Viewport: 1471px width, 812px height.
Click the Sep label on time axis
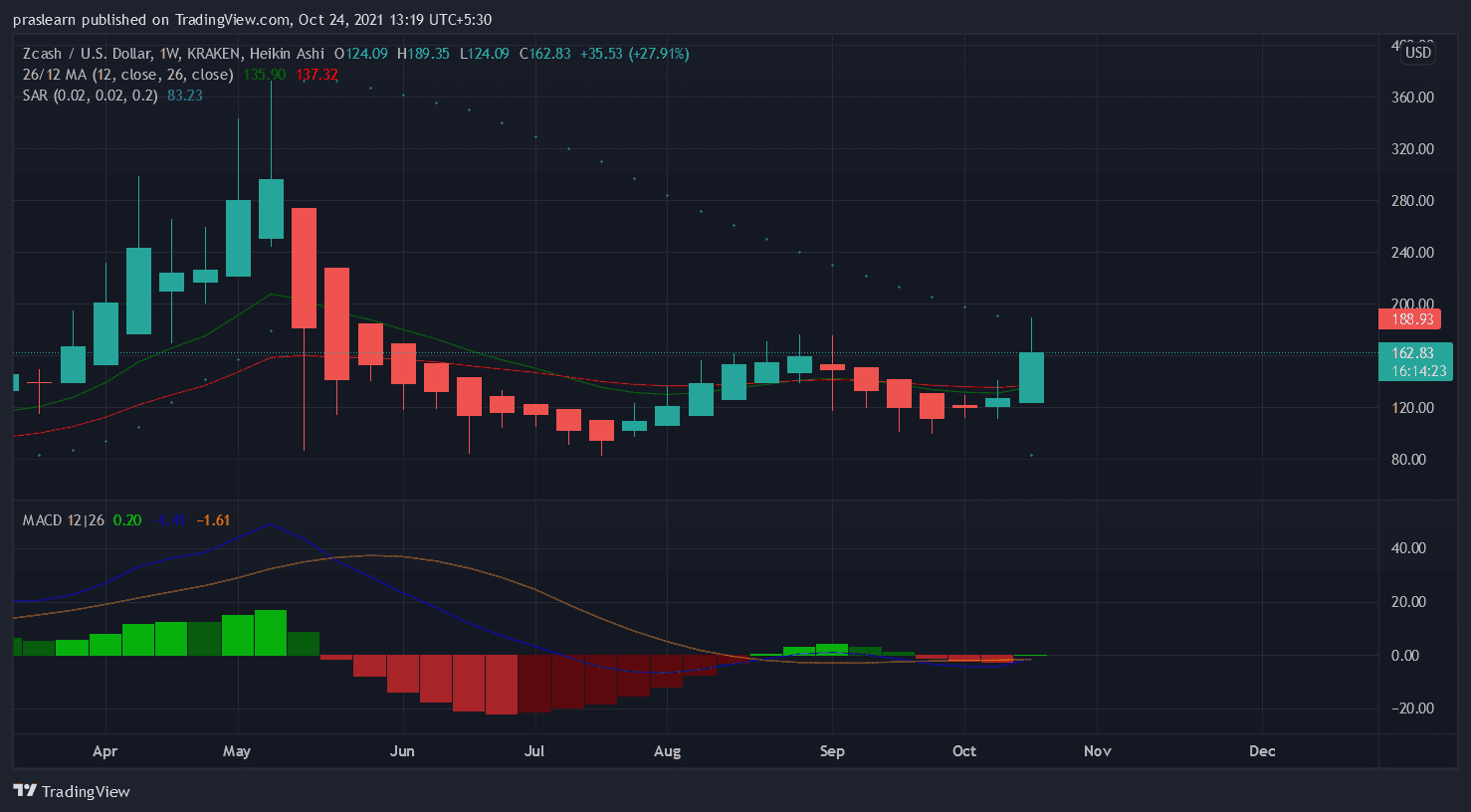(832, 751)
